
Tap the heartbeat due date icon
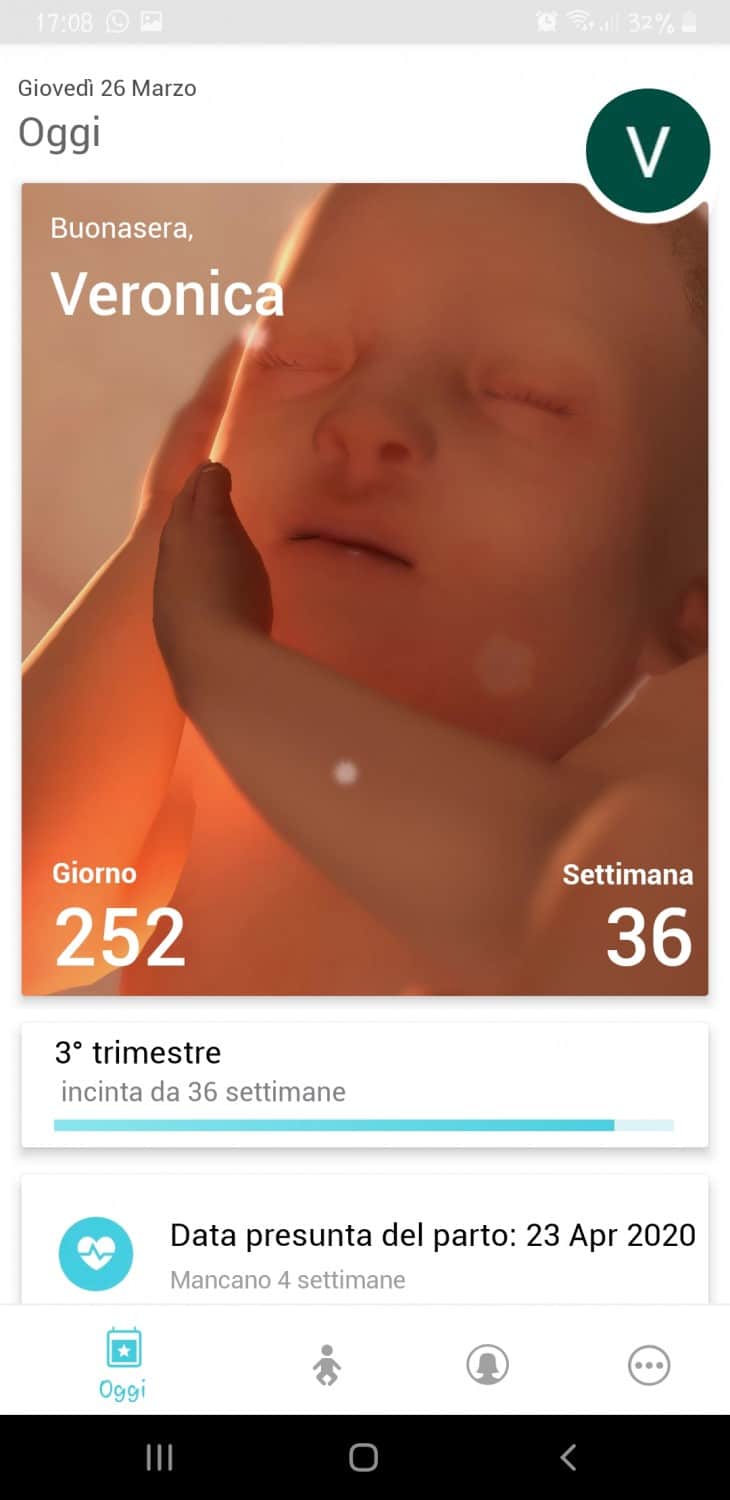[x=96, y=1254]
